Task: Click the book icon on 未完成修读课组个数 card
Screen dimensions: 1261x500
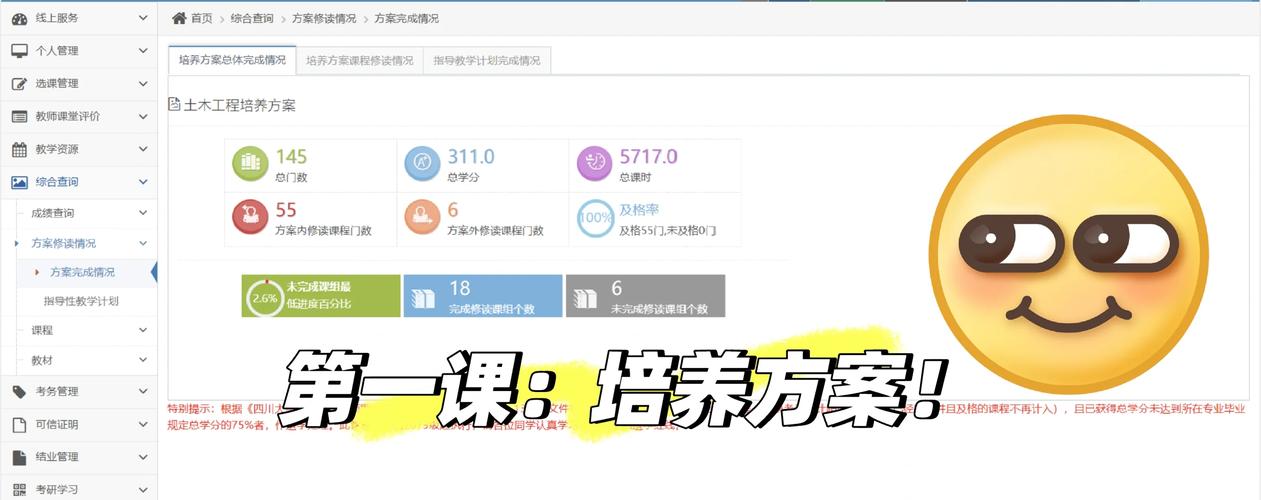Action: pyautogui.click(x=586, y=298)
